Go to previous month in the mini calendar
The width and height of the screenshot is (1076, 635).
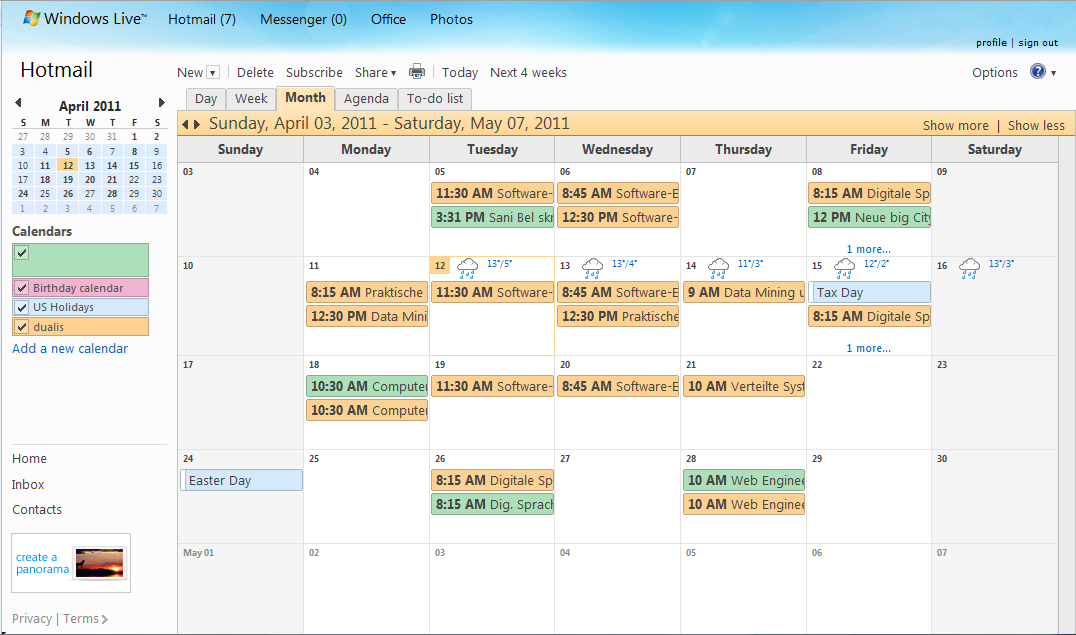18,102
